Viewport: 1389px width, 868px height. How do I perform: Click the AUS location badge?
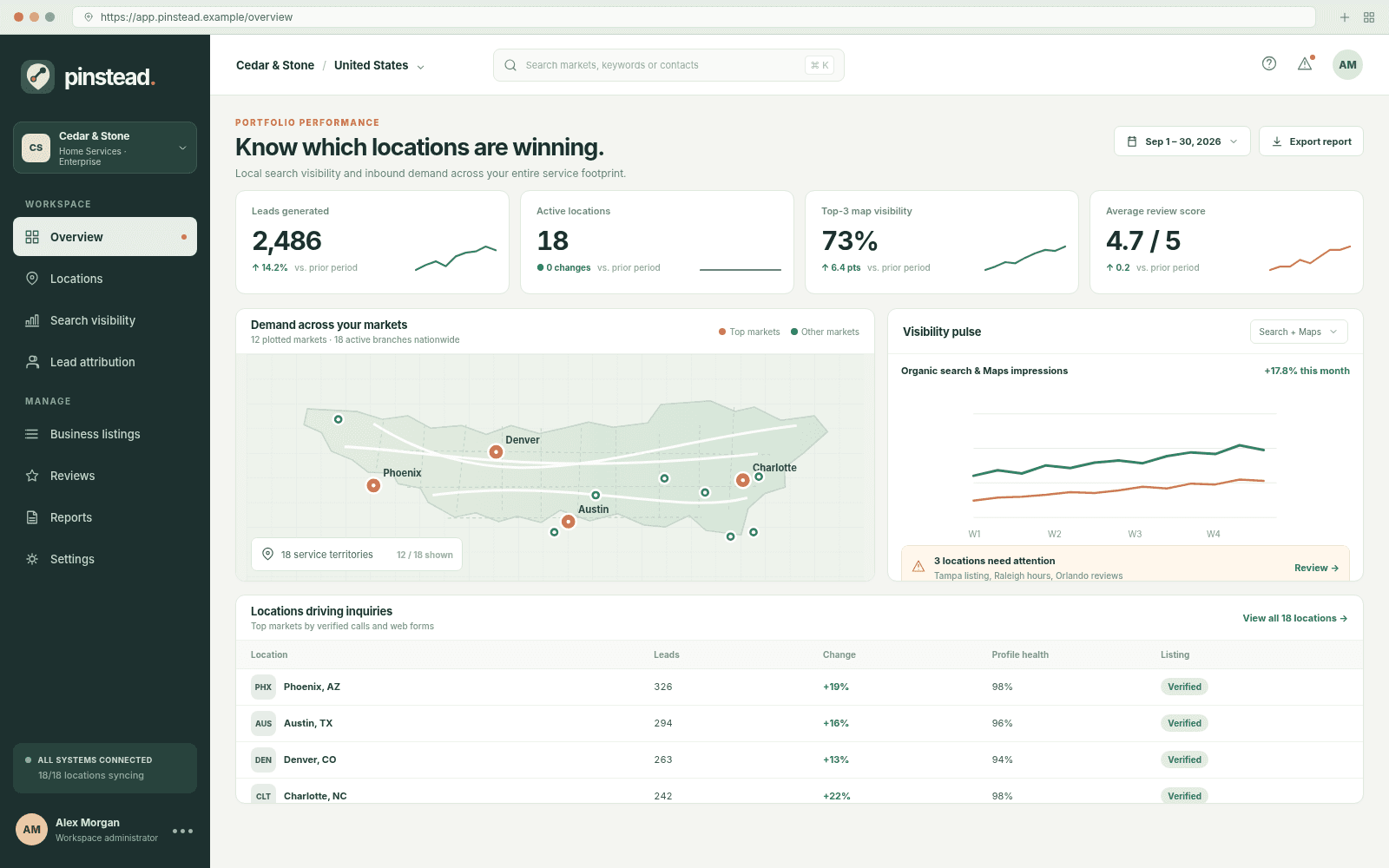[263, 723]
